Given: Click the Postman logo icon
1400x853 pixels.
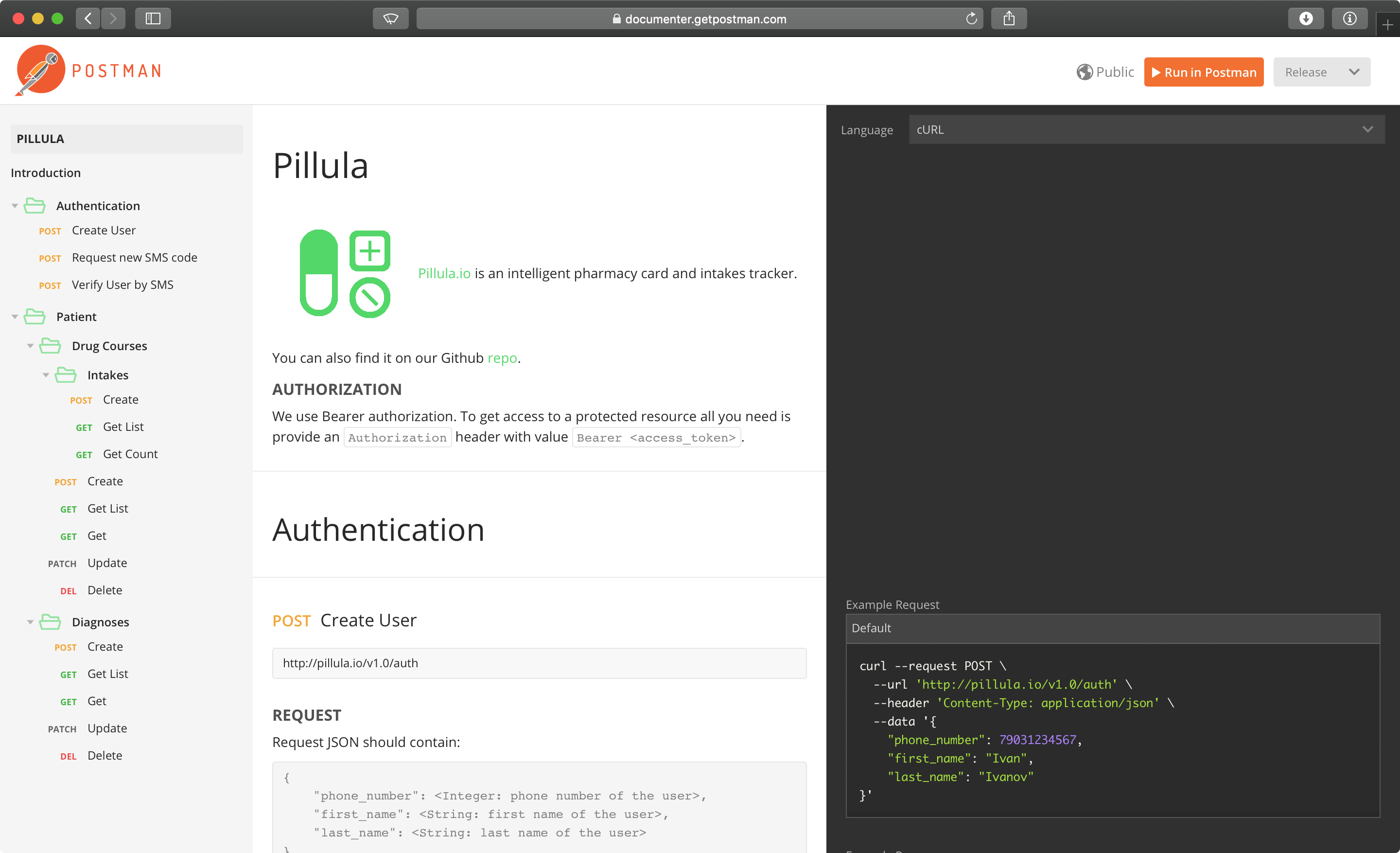Looking at the screenshot, I should click(40, 71).
